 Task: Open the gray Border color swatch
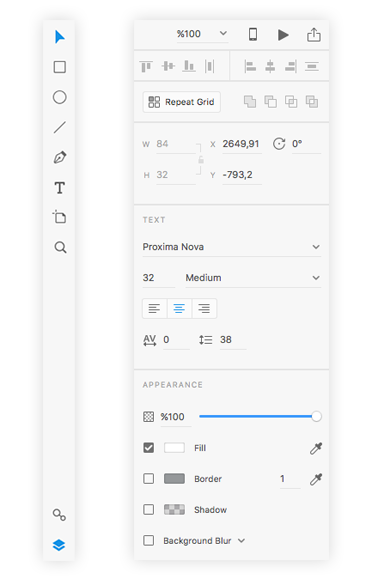click(174, 479)
